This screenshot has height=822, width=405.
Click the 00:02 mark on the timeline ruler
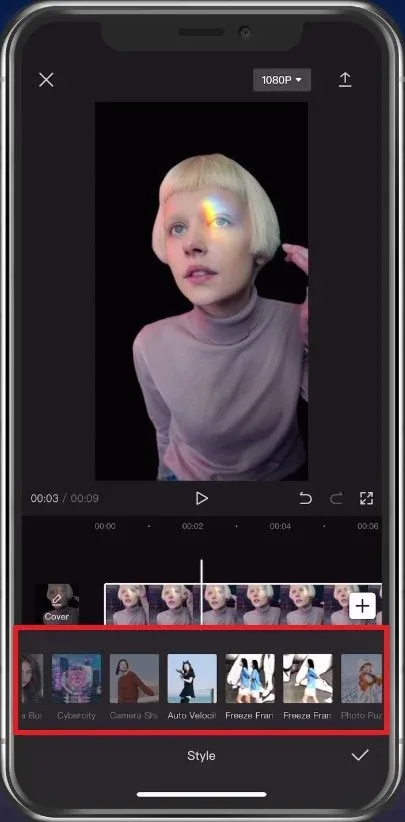coord(192,526)
